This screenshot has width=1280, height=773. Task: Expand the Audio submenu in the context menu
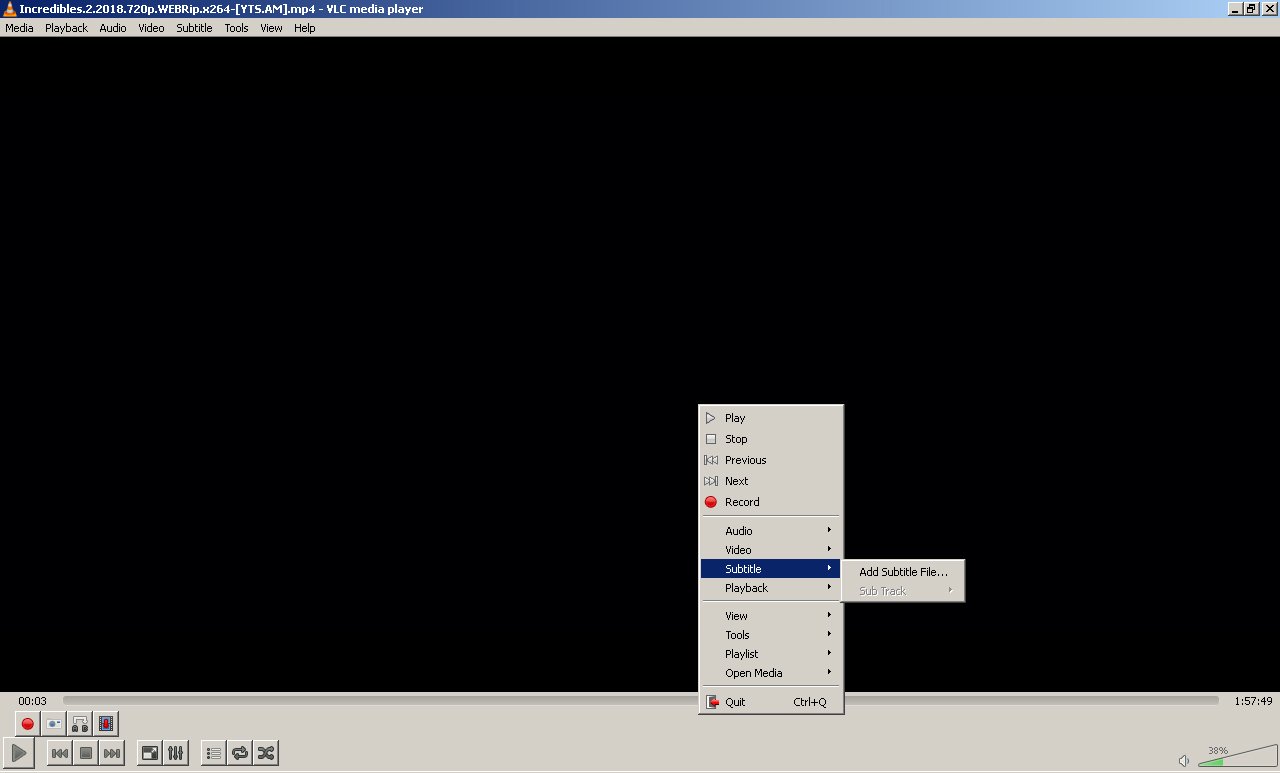pyautogui.click(x=770, y=531)
